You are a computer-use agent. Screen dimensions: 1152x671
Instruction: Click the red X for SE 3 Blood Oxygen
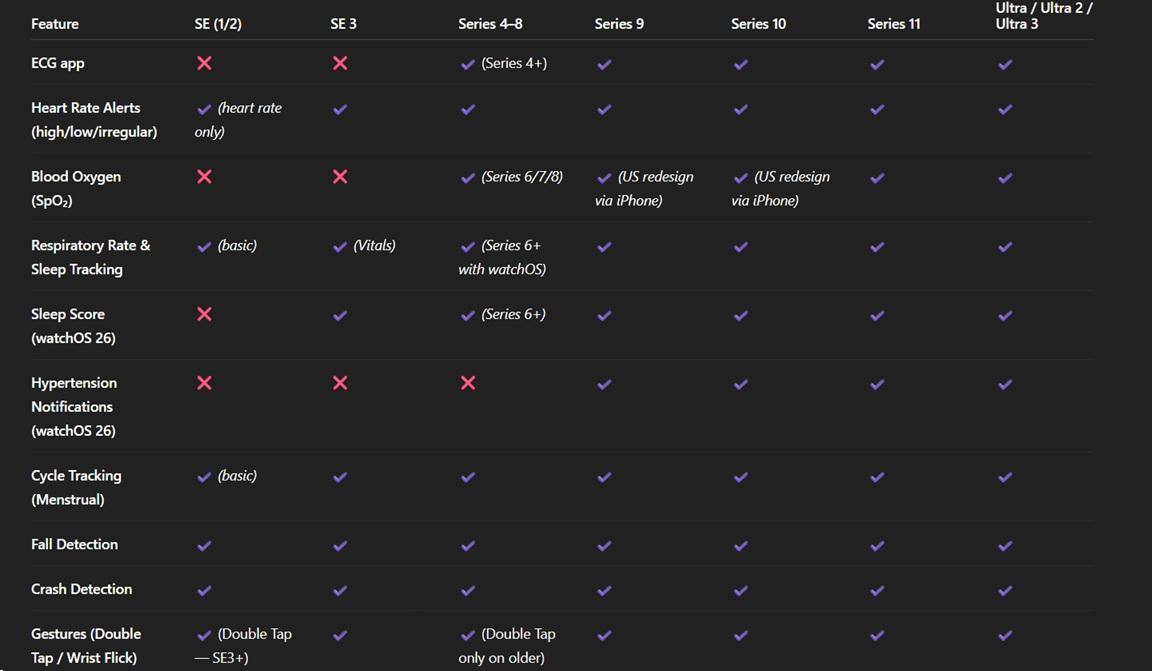pos(340,177)
